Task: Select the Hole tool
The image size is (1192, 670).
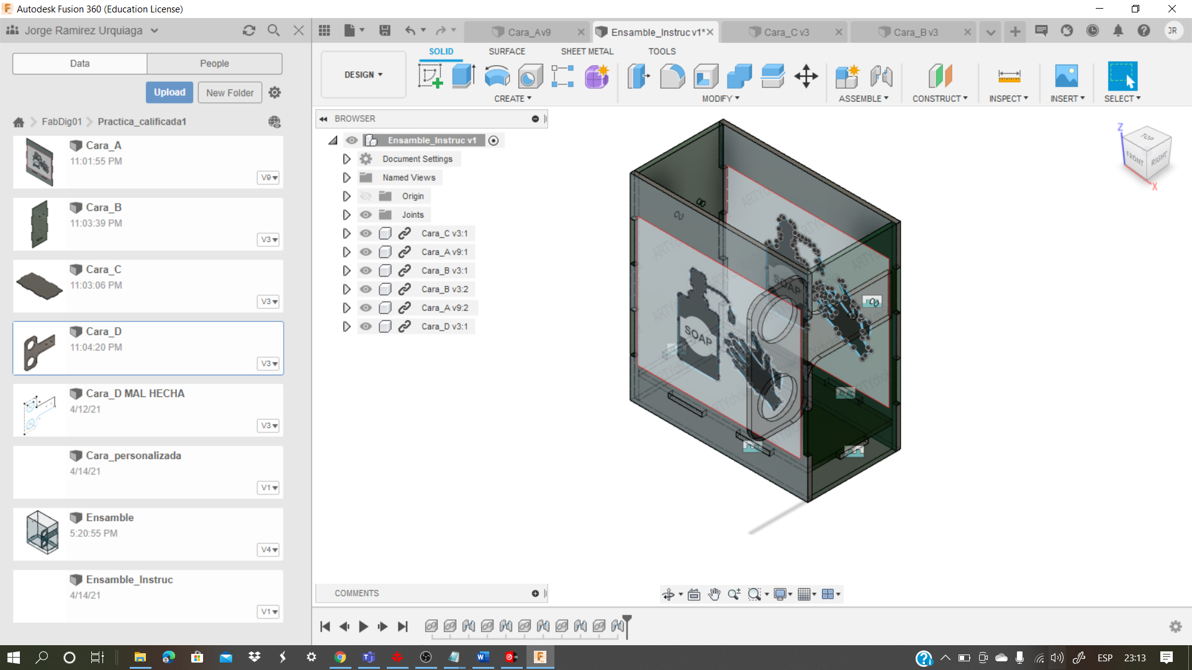Action: [x=531, y=76]
